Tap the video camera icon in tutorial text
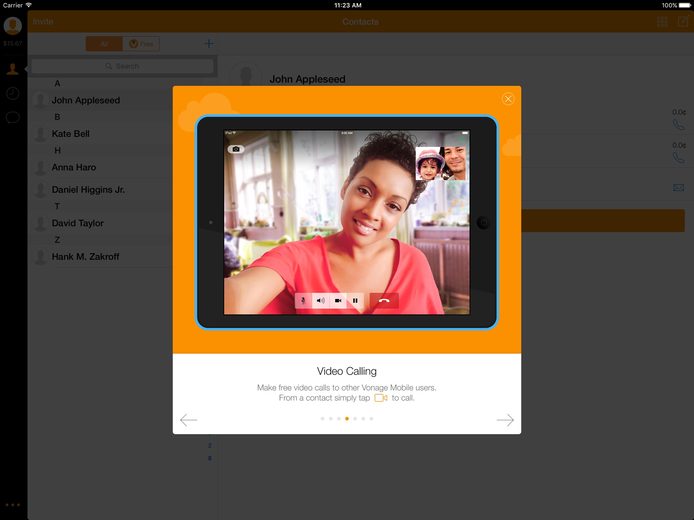Image resolution: width=694 pixels, height=520 pixels. (x=381, y=398)
